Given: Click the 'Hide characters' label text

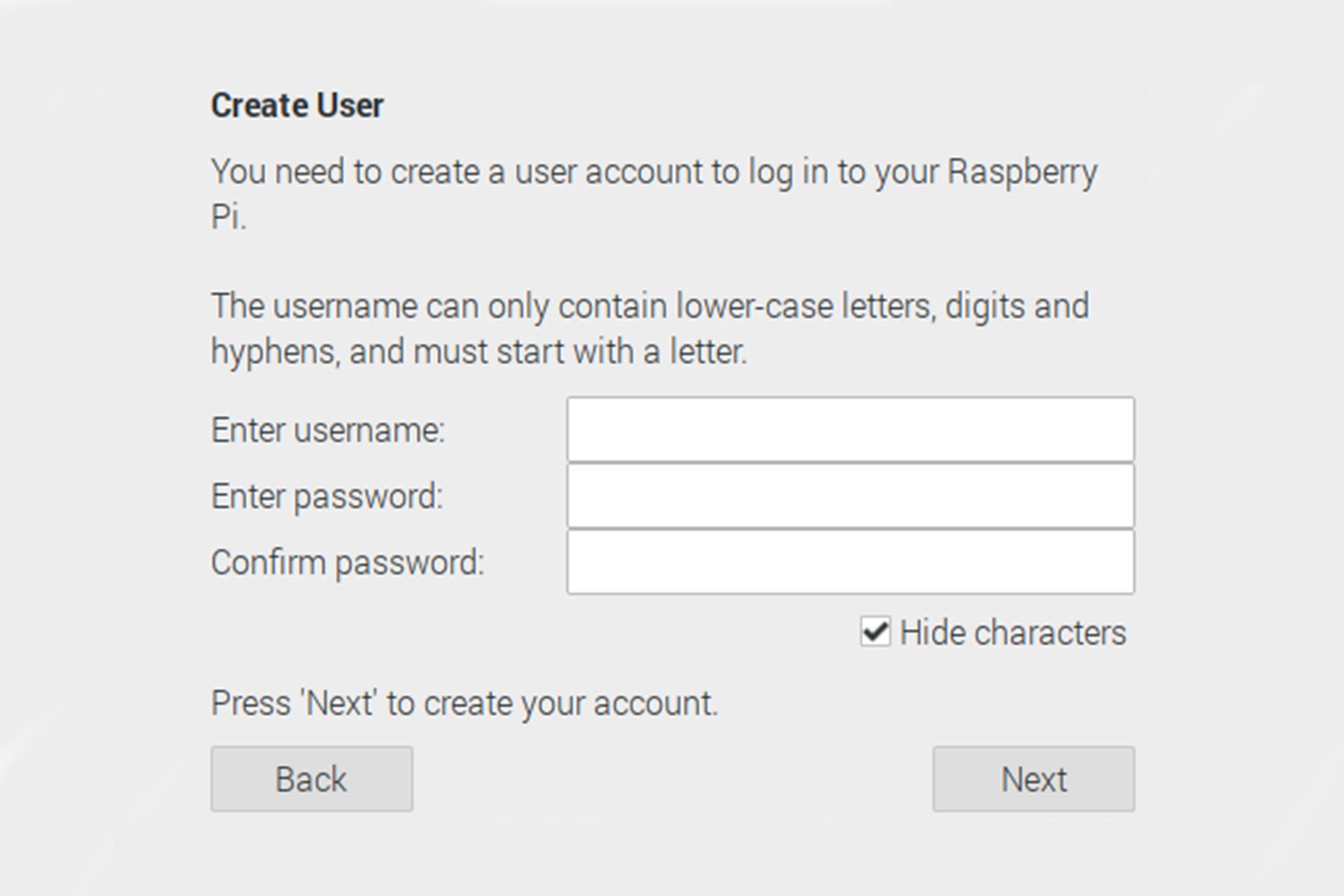Looking at the screenshot, I should [x=1012, y=633].
